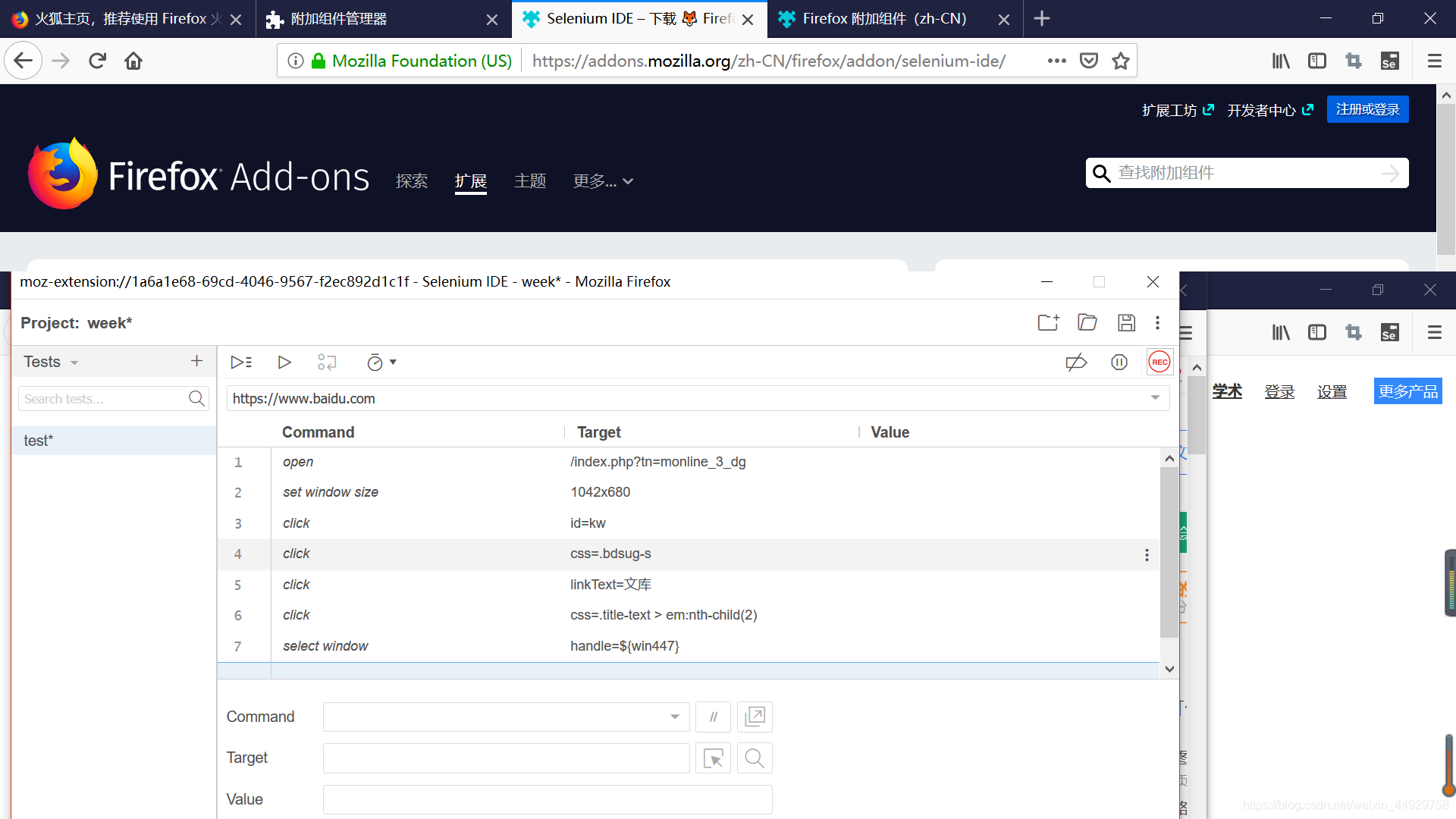The width and height of the screenshot is (1456, 819).
Task: Click the base URL field with baidu.com
Action: 697,398
